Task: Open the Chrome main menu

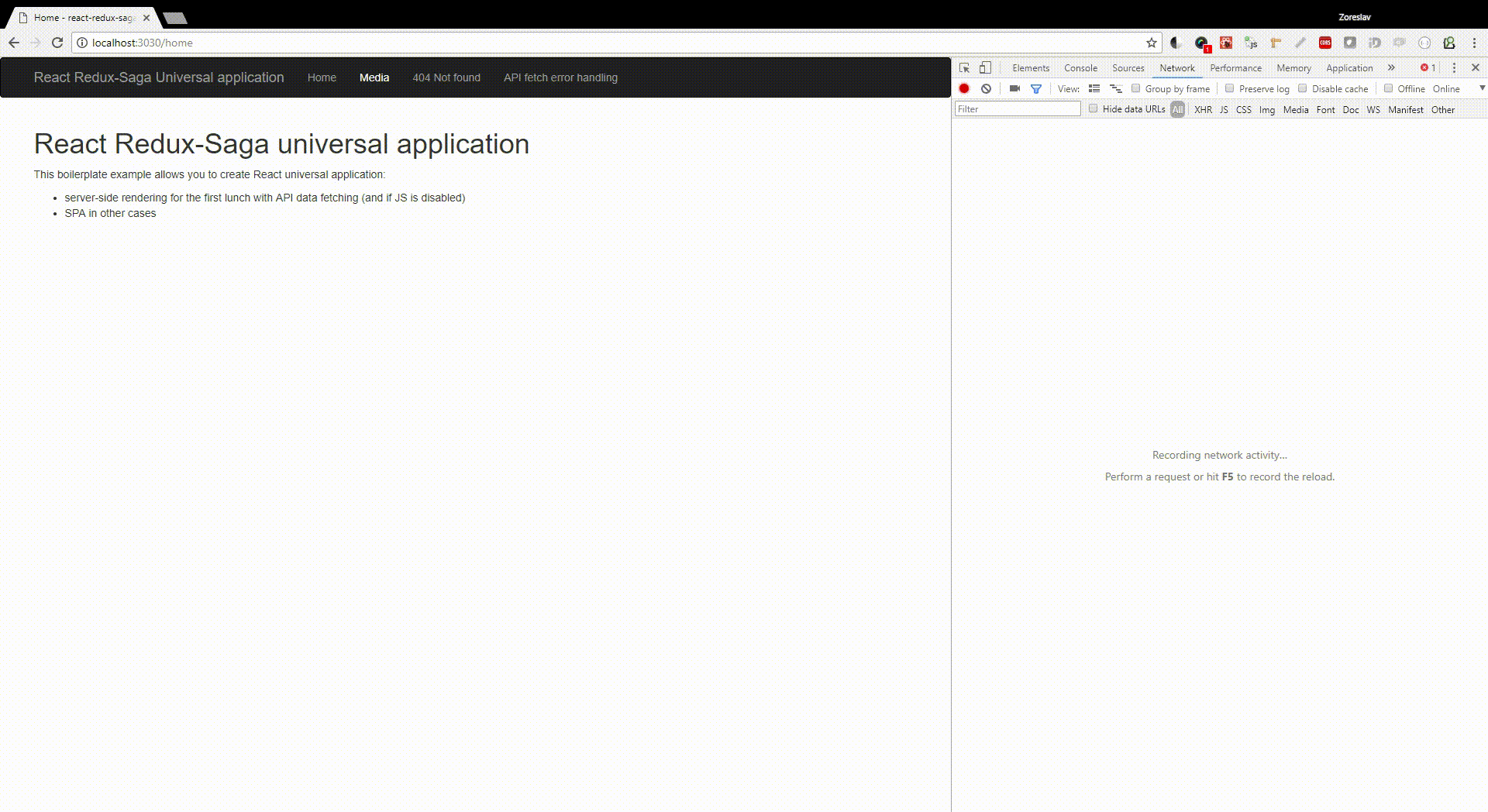Action: coord(1475,43)
